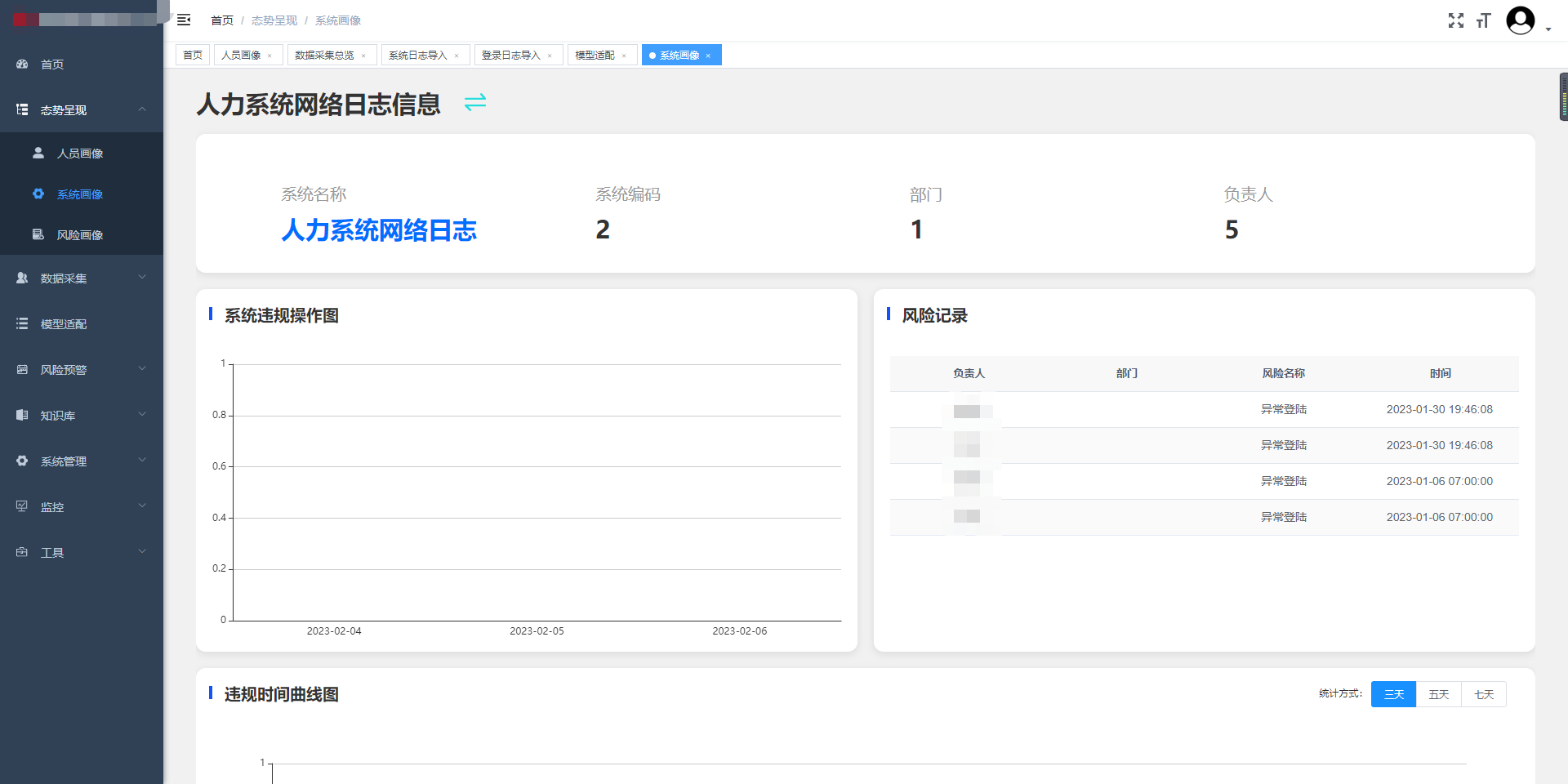Click 首页 in the breadcrumb

222,20
